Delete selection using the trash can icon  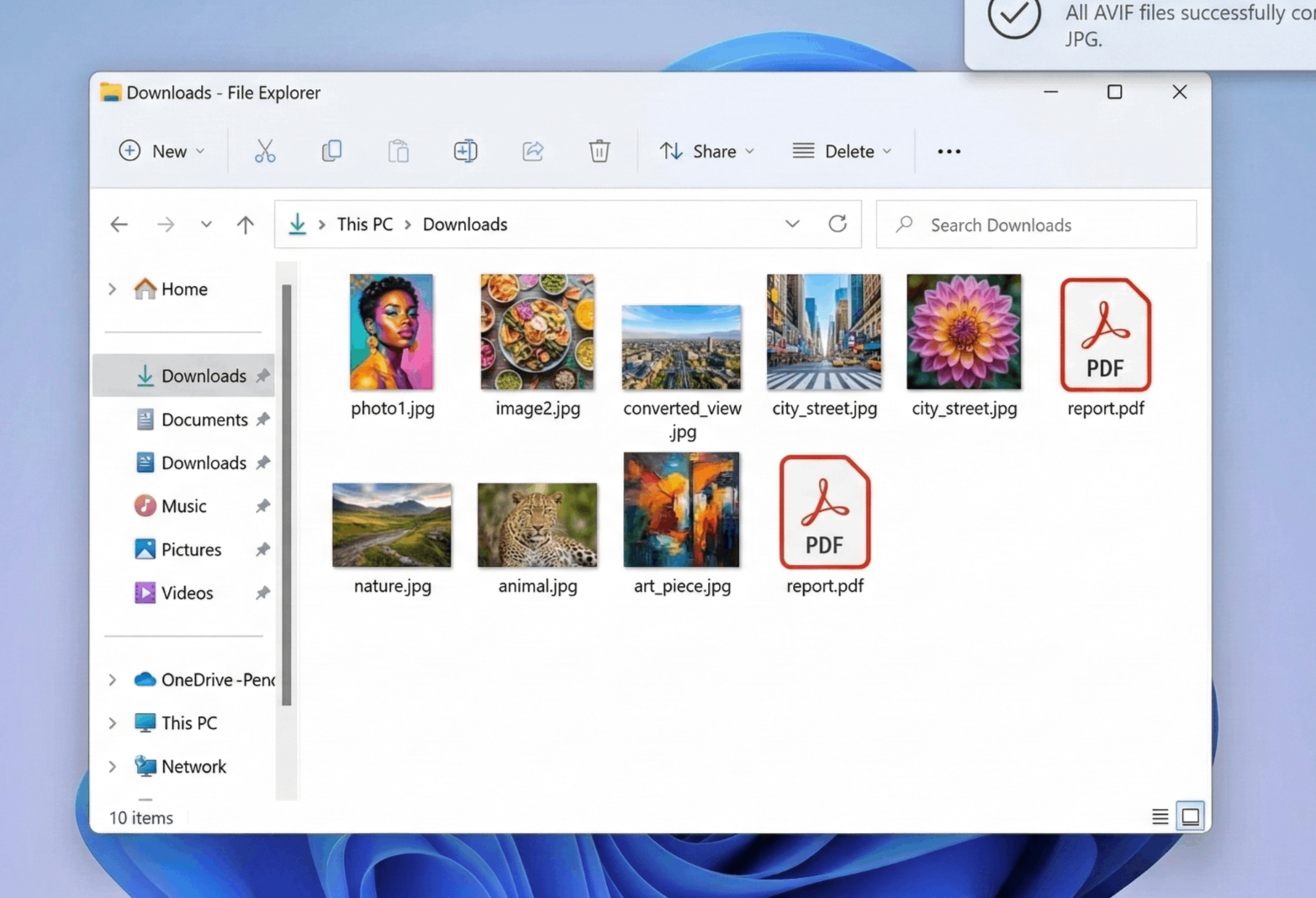599,151
